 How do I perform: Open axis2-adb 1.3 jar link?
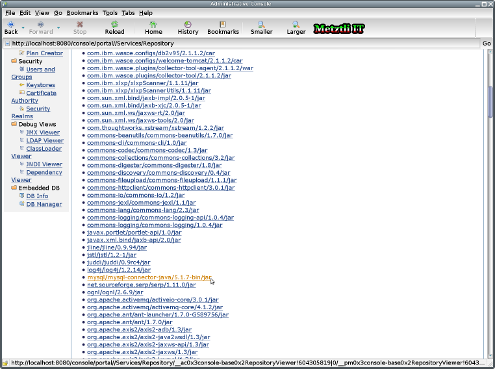(139, 330)
